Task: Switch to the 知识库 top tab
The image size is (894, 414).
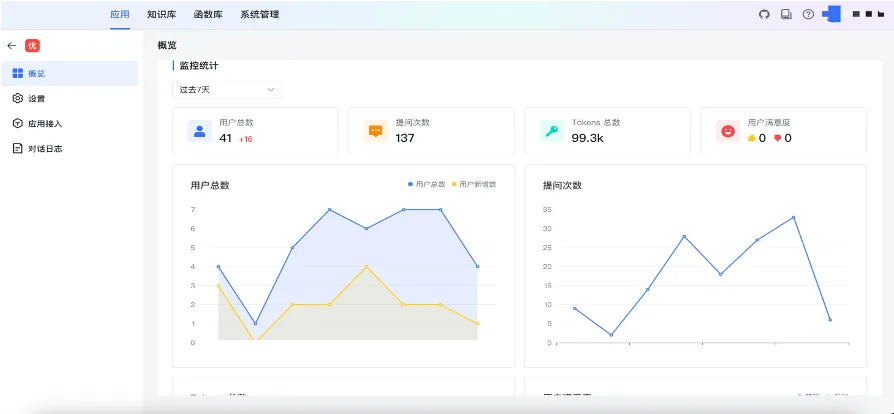Action: click(x=161, y=15)
